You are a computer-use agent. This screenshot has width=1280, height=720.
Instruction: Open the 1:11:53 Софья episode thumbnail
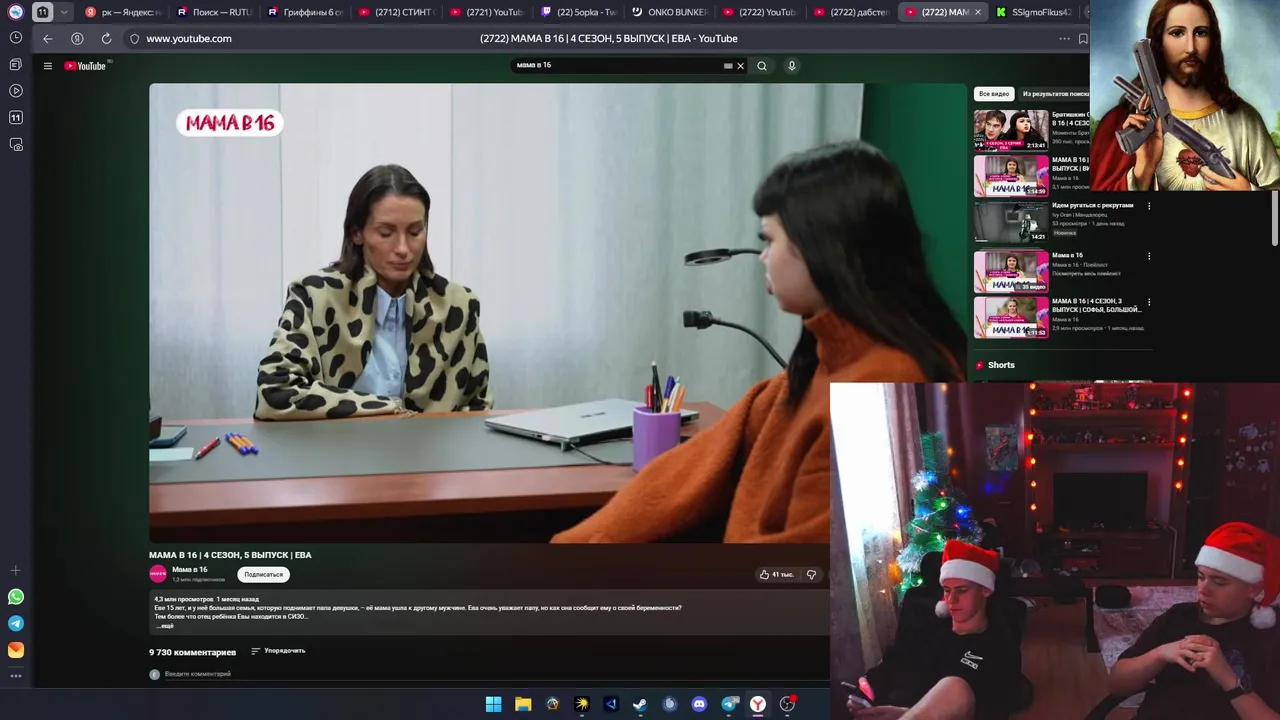pos(1011,318)
